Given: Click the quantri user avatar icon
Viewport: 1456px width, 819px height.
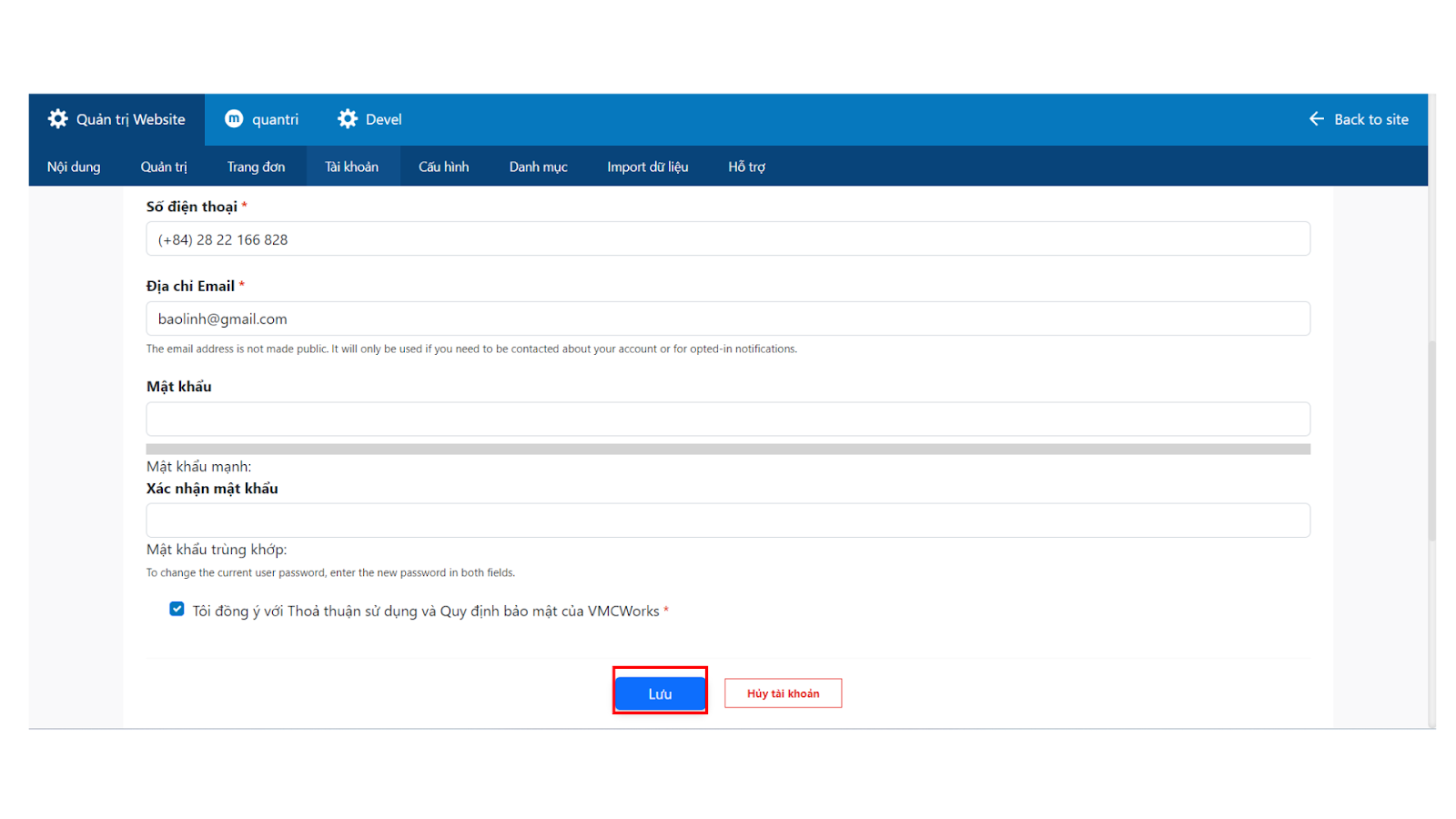Looking at the screenshot, I should 234,119.
